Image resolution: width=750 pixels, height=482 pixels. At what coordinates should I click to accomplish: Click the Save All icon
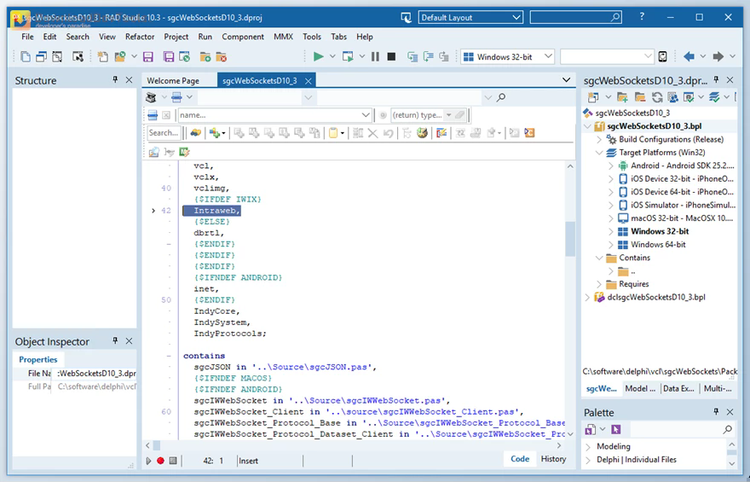tap(168, 57)
